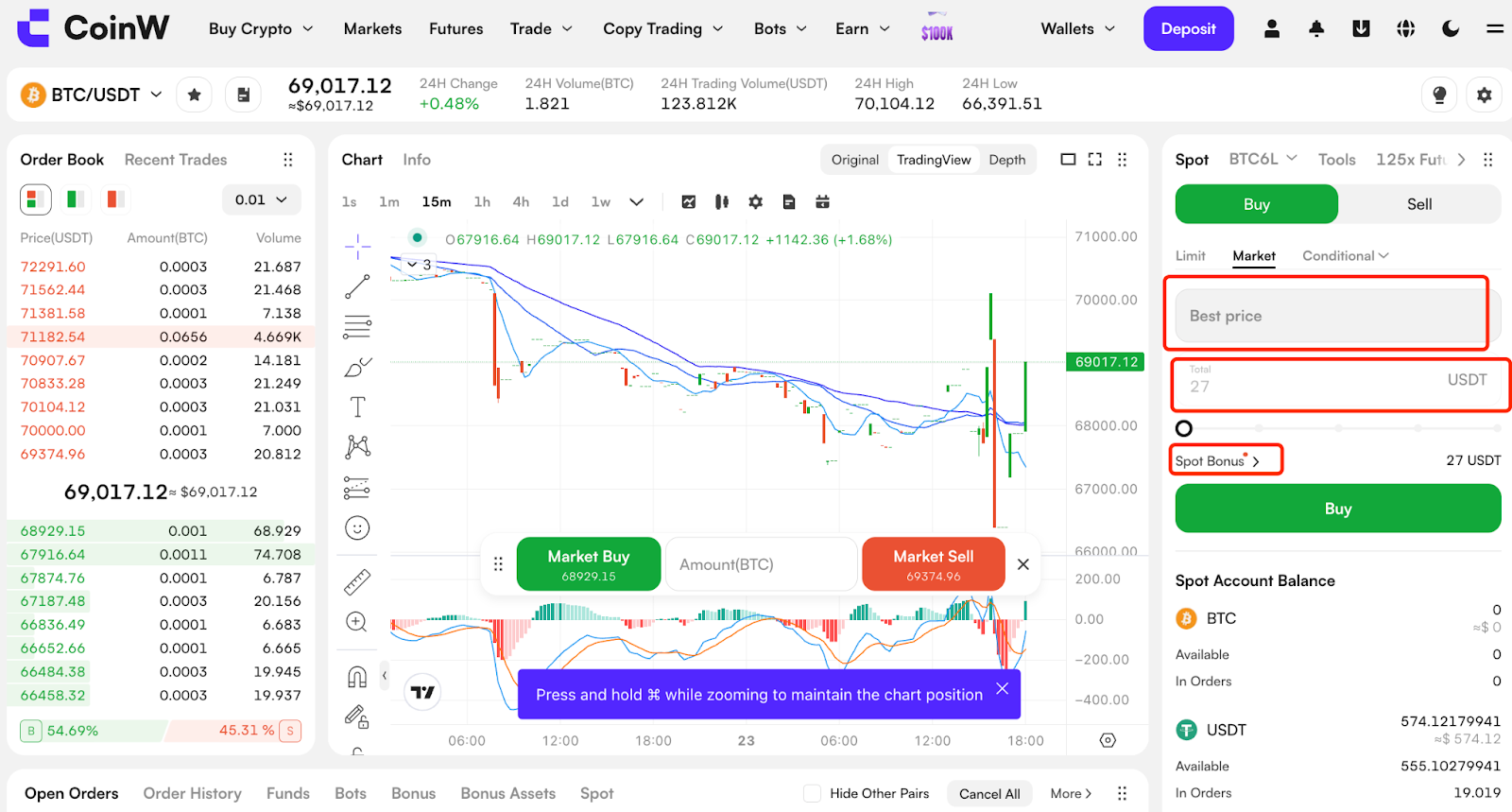
Task: Click the Amount(BTC) quick trade field
Action: click(x=762, y=564)
